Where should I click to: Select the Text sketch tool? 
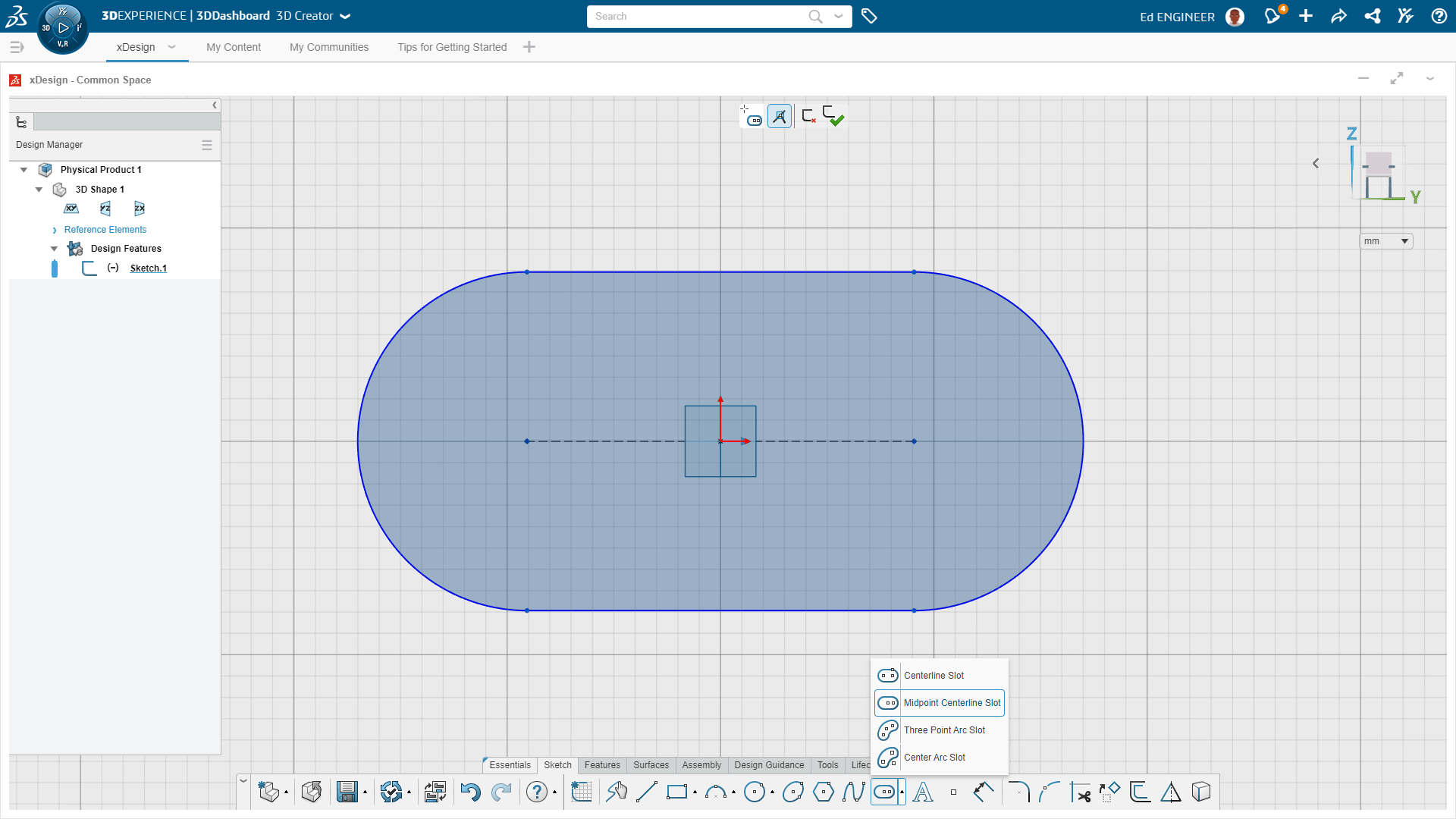coord(922,792)
